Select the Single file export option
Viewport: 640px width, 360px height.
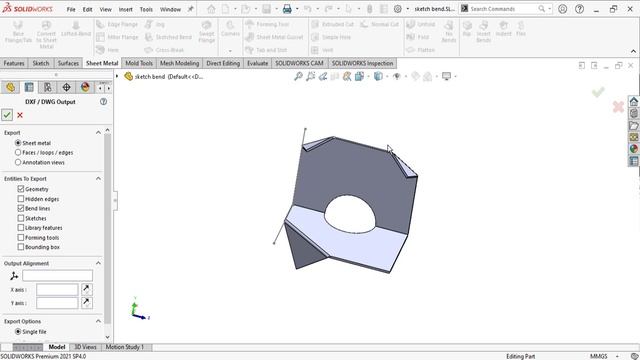18,331
